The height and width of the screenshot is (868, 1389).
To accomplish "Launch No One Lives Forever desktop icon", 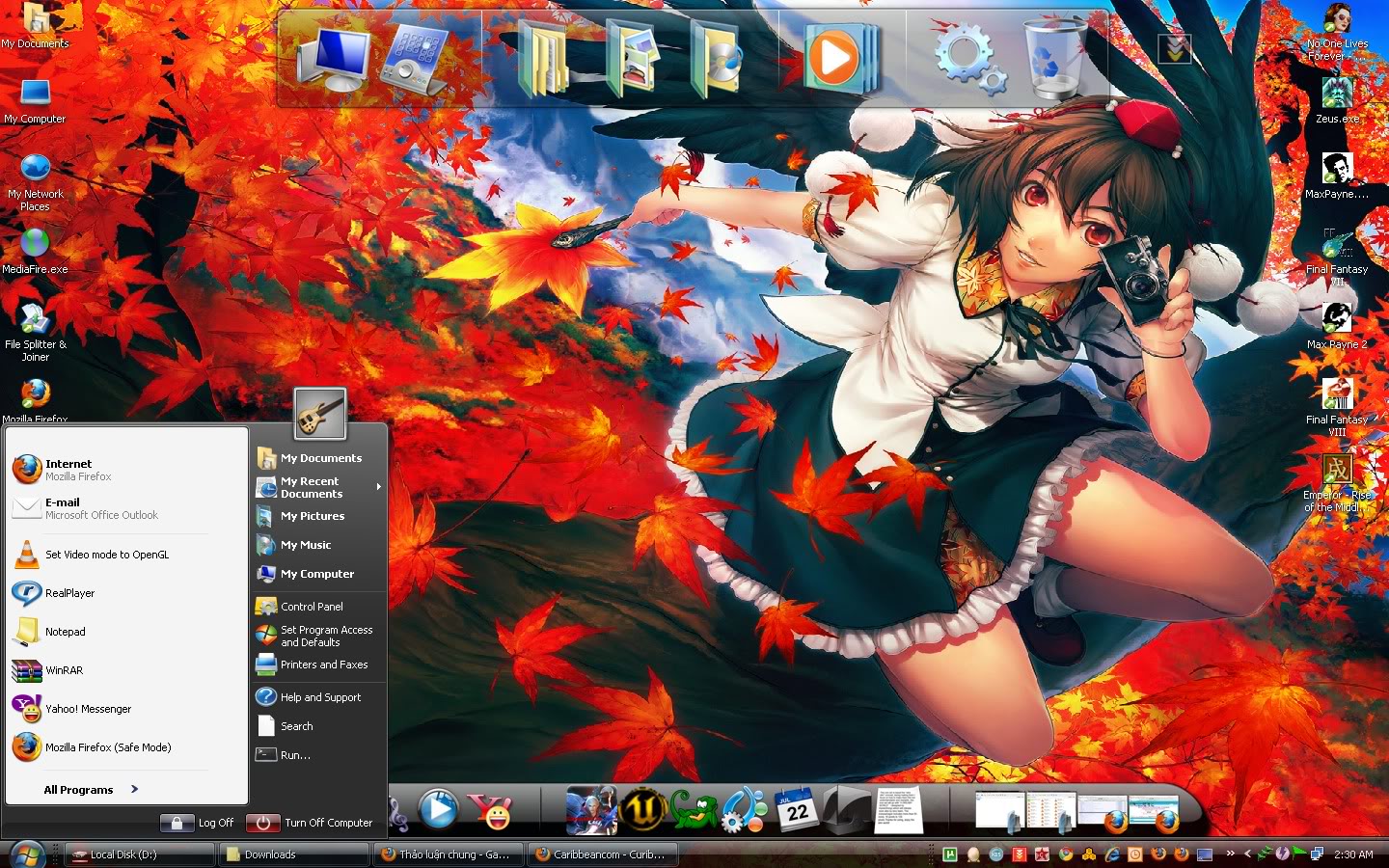I will pyautogui.click(x=1337, y=32).
